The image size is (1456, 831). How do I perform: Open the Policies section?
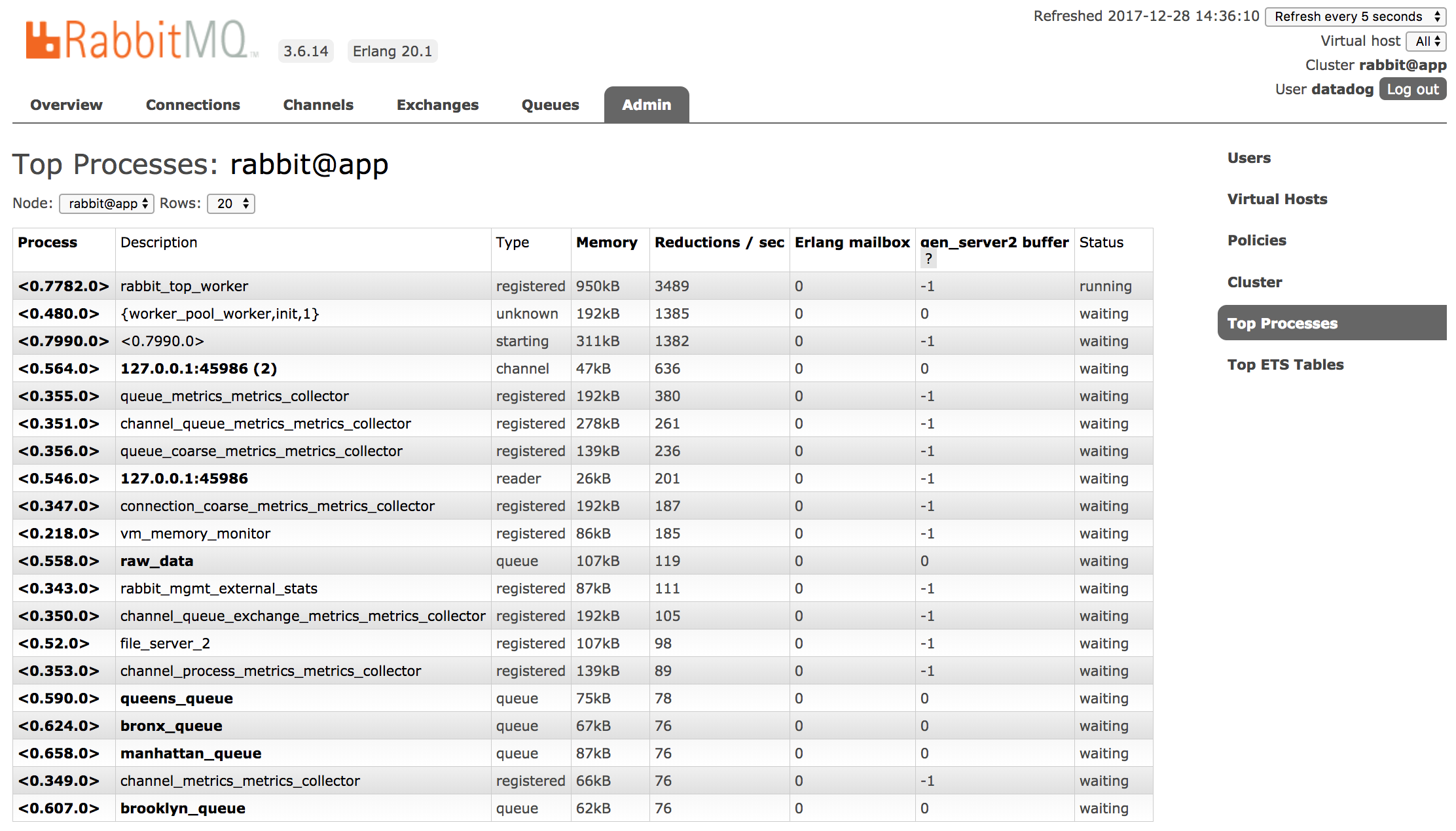1256,240
